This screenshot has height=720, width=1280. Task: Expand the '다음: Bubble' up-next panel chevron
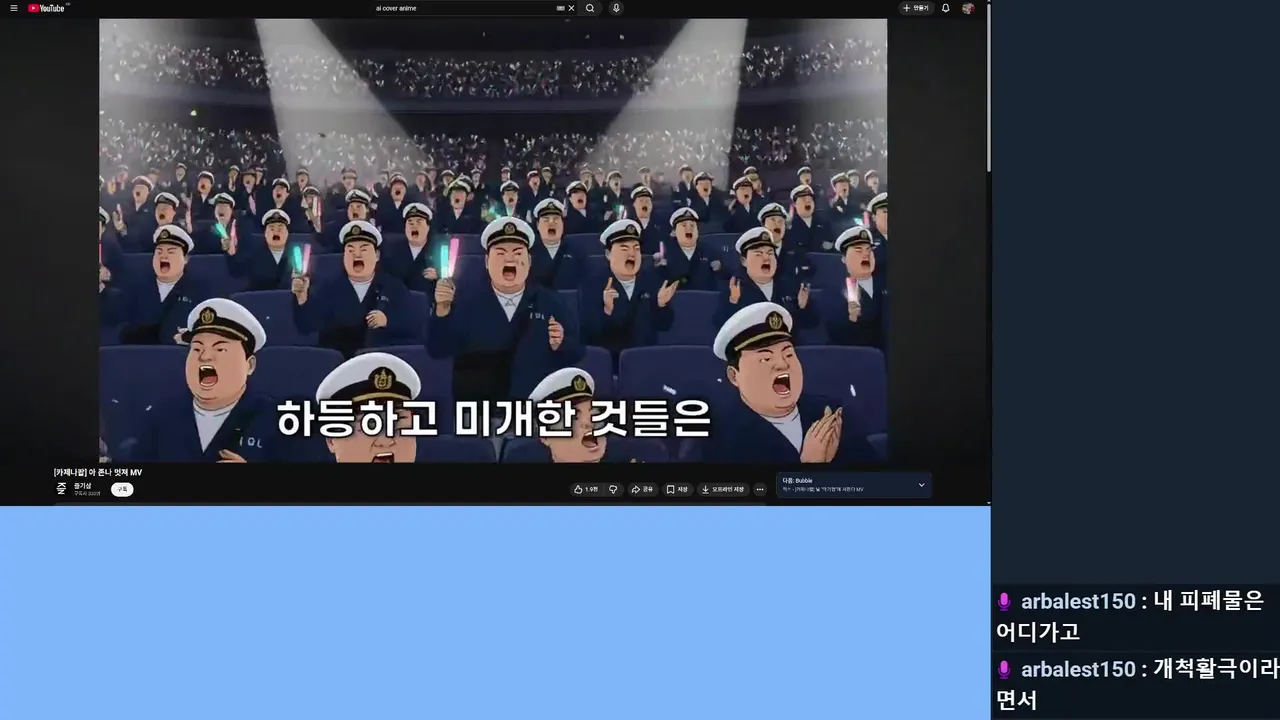922,485
